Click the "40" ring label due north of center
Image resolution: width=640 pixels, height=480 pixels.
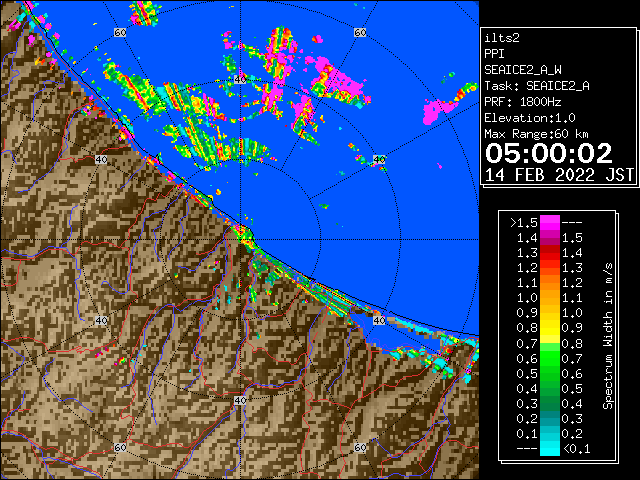click(x=240, y=79)
